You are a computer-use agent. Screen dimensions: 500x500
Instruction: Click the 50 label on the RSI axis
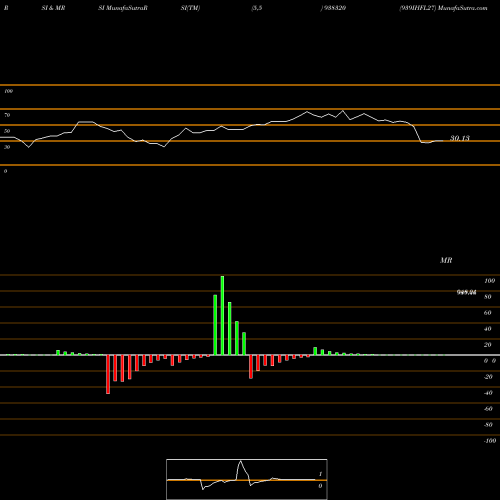(x=7, y=131)
